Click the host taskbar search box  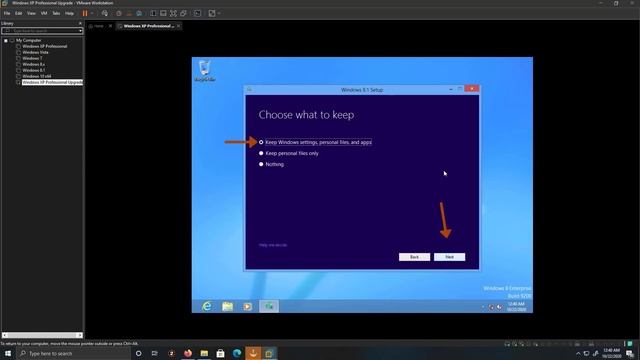(x=74, y=353)
